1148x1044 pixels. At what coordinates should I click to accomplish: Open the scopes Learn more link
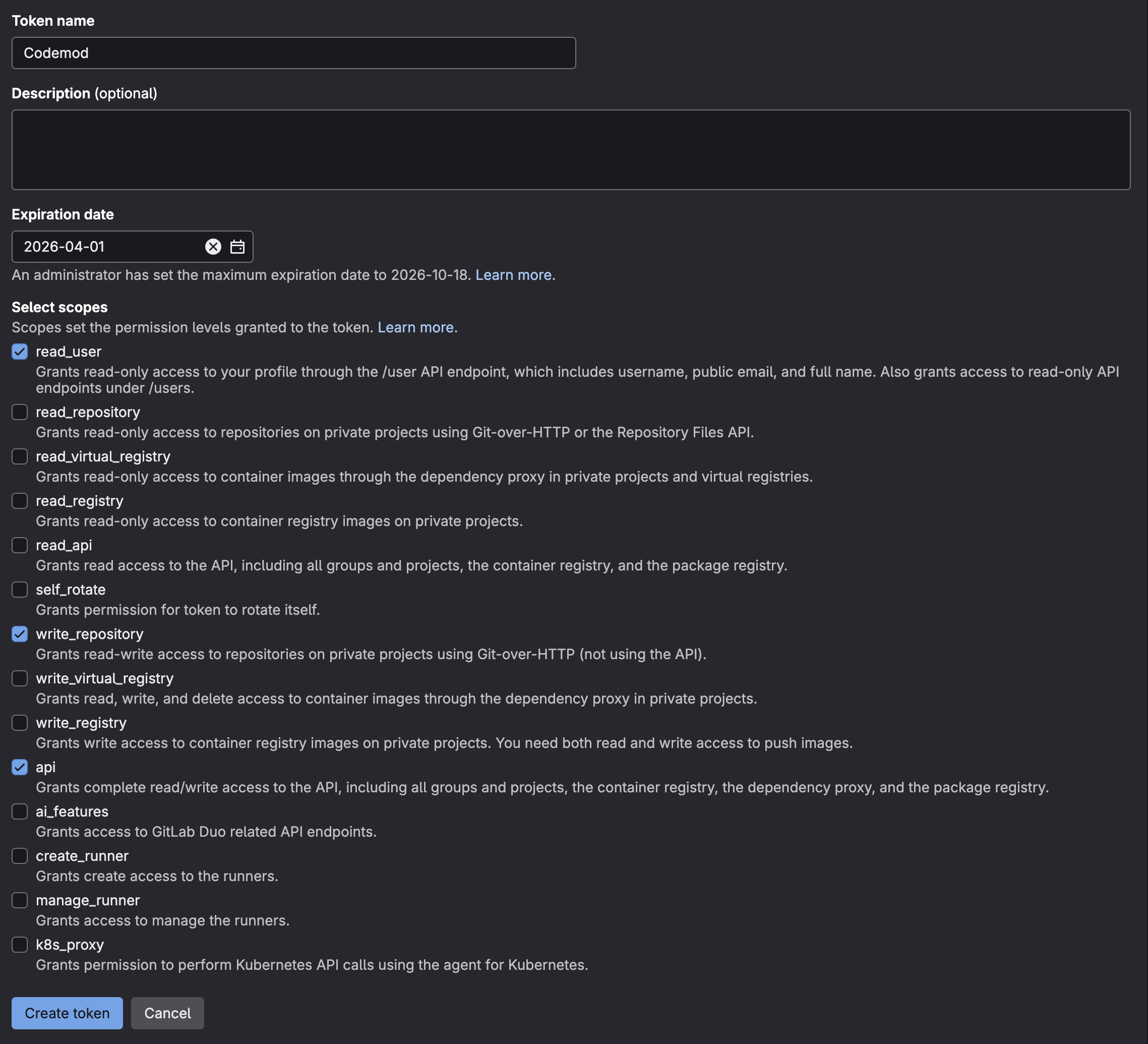tap(415, 327)
